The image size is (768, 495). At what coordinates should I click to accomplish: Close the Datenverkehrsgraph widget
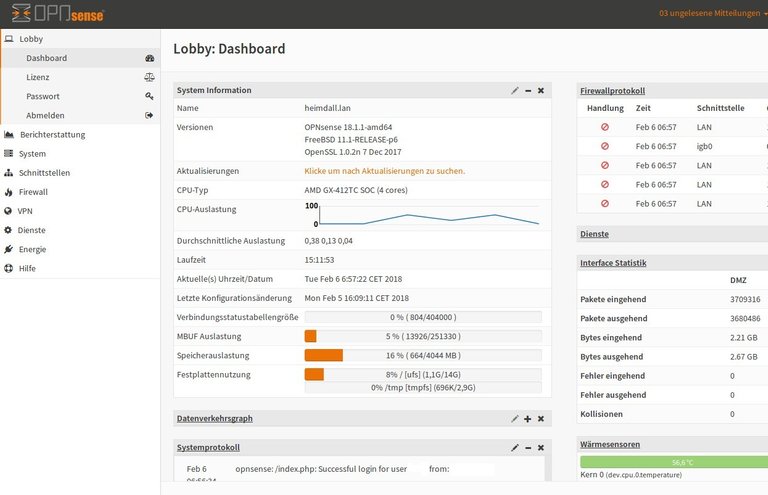(541, 418)
